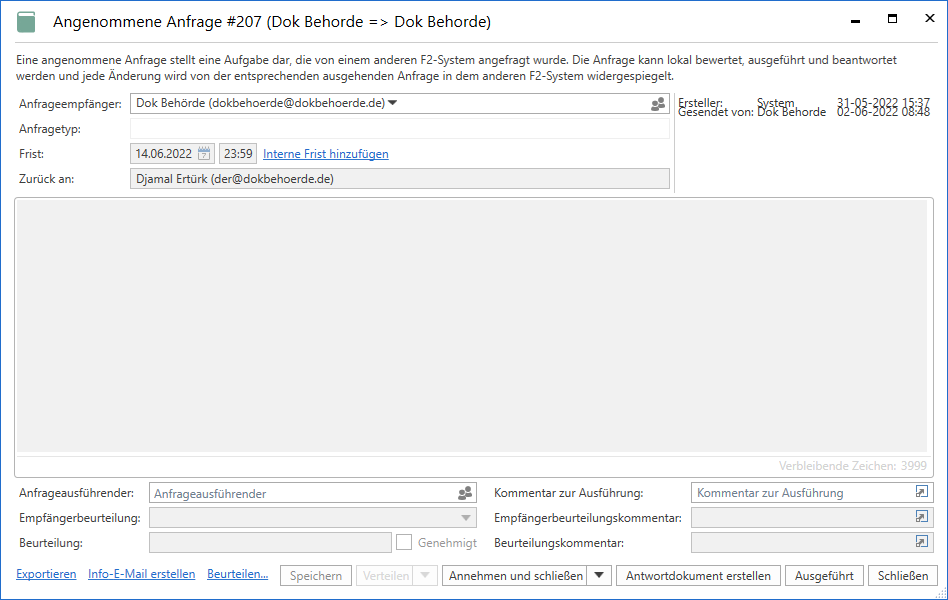
Task: Open the Empfängerbeurteilung dropdown
Action: [466, 518]
